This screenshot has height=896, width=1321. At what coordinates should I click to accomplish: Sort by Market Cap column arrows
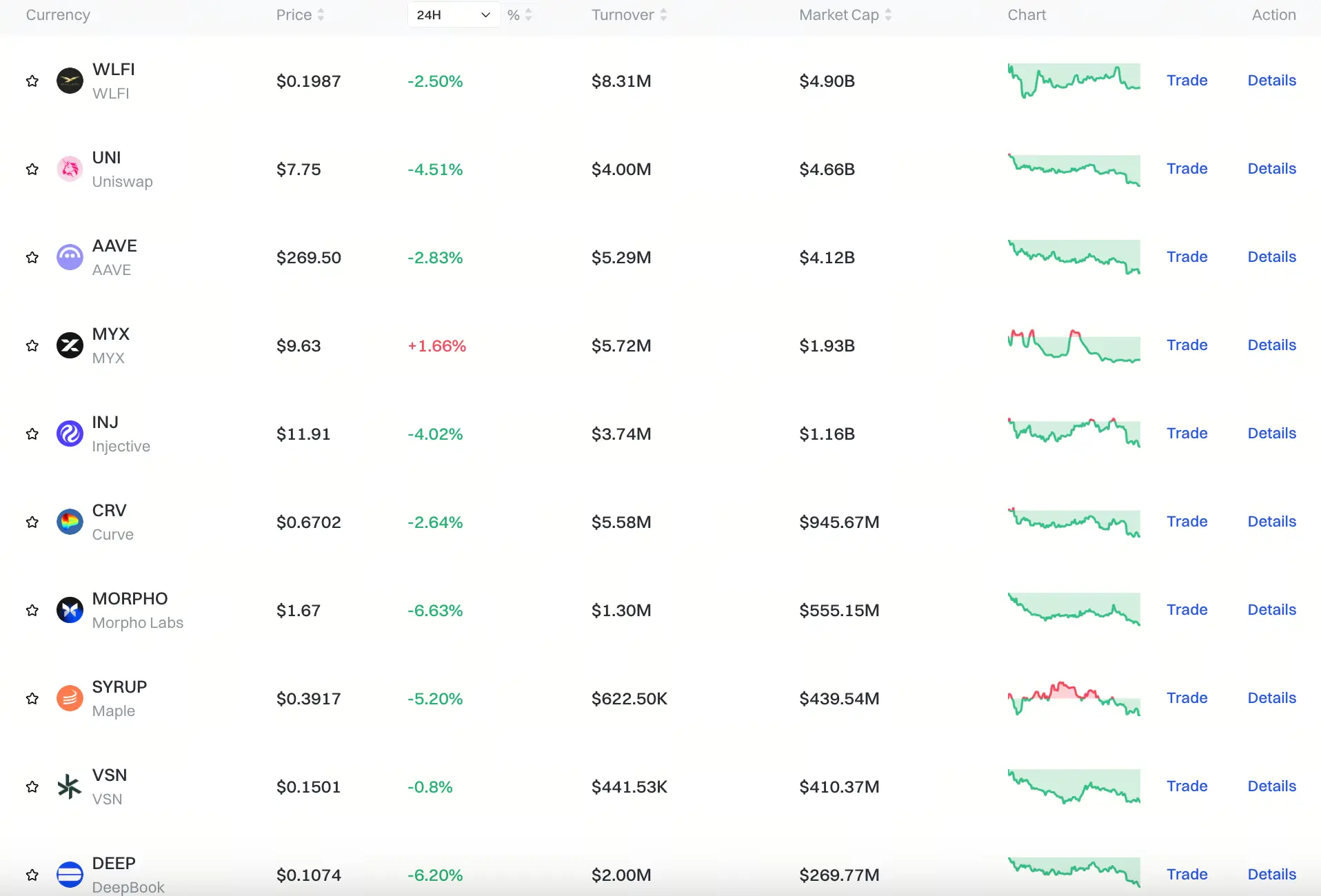pos(888,14)
